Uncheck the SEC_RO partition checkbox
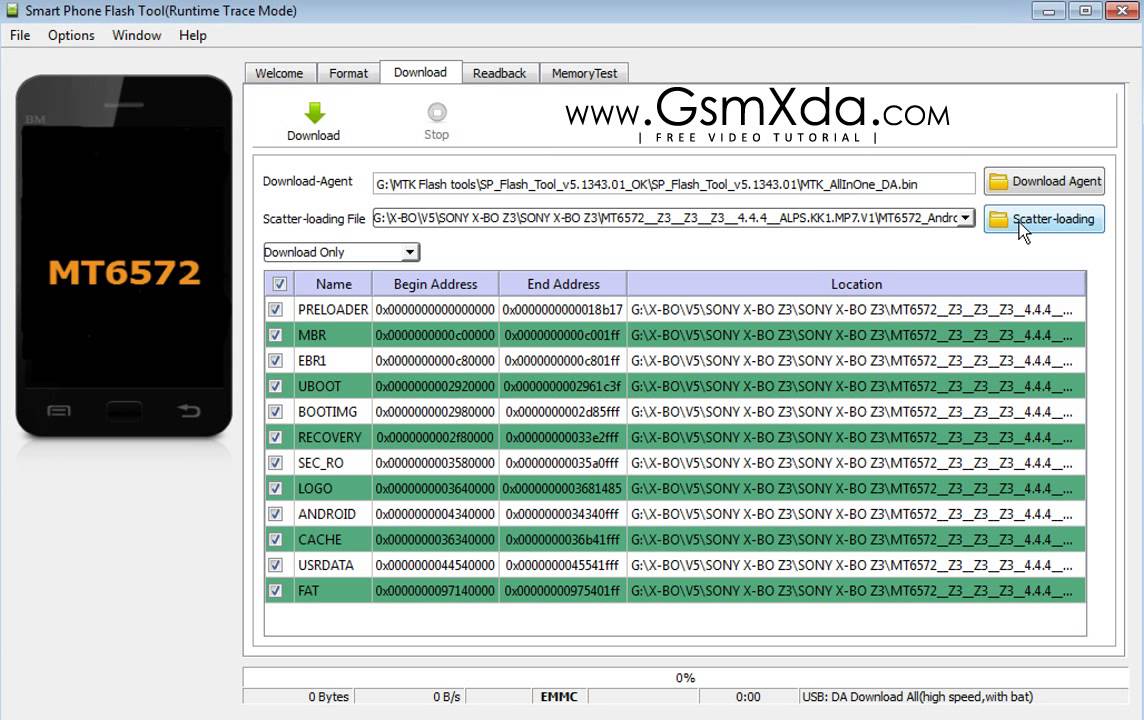The height and width of the screenshot is (720, 1144). click(275, 462)
